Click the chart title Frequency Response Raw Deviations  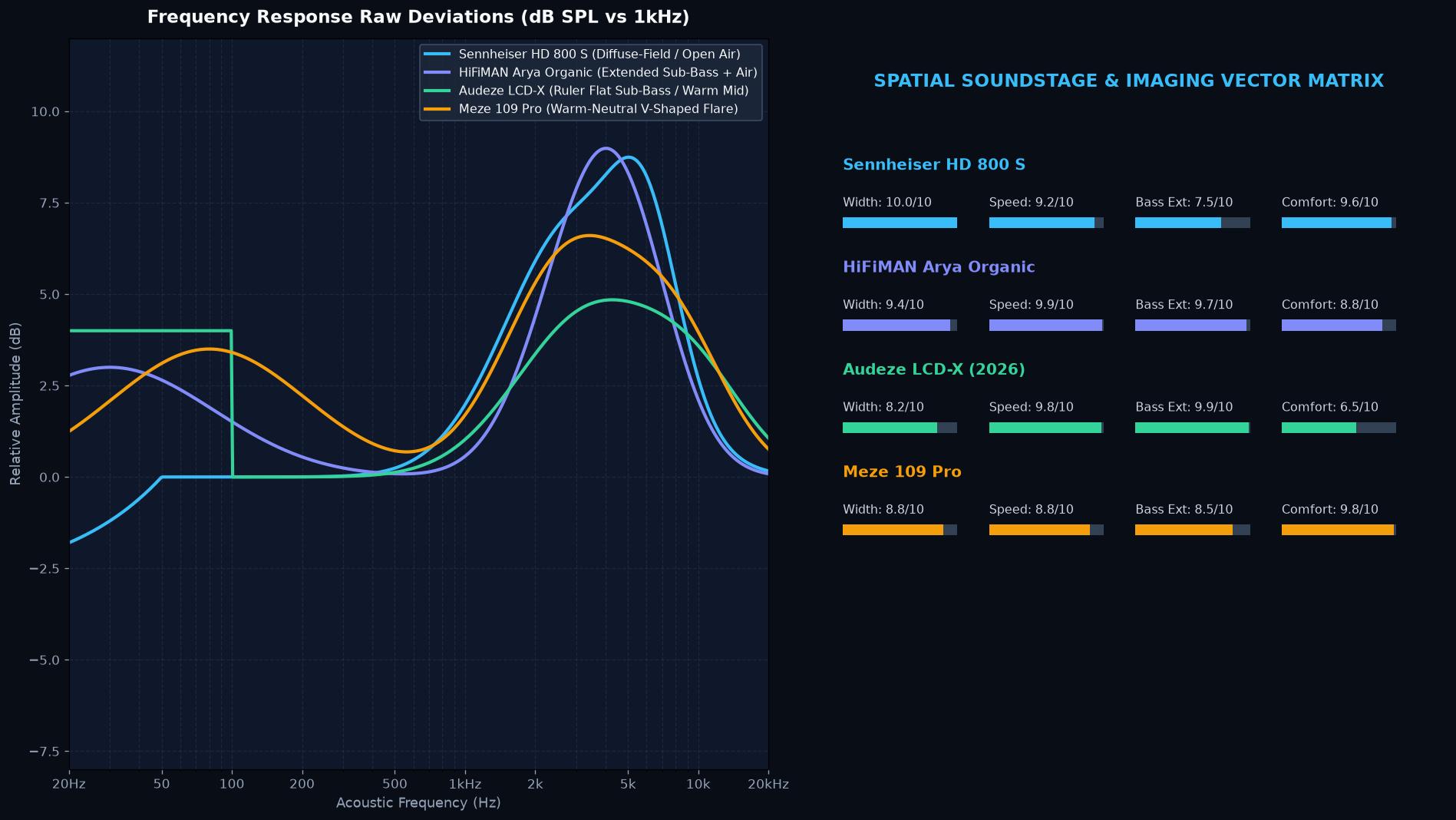click(418, 17)
